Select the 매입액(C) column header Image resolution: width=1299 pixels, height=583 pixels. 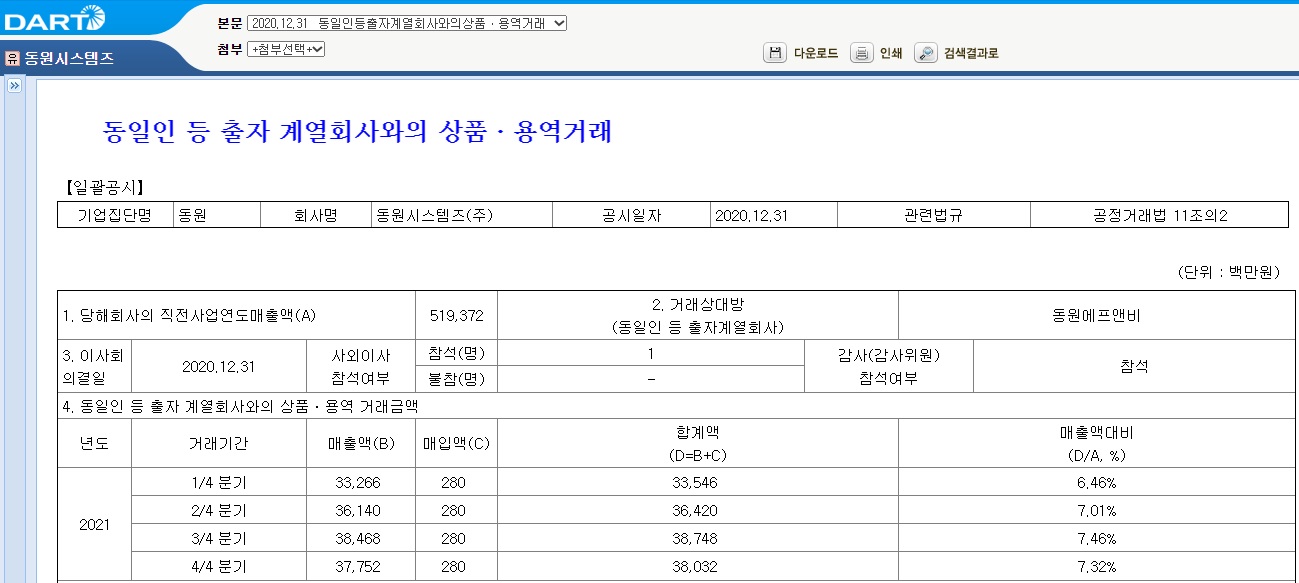click(x=456, y=443)
